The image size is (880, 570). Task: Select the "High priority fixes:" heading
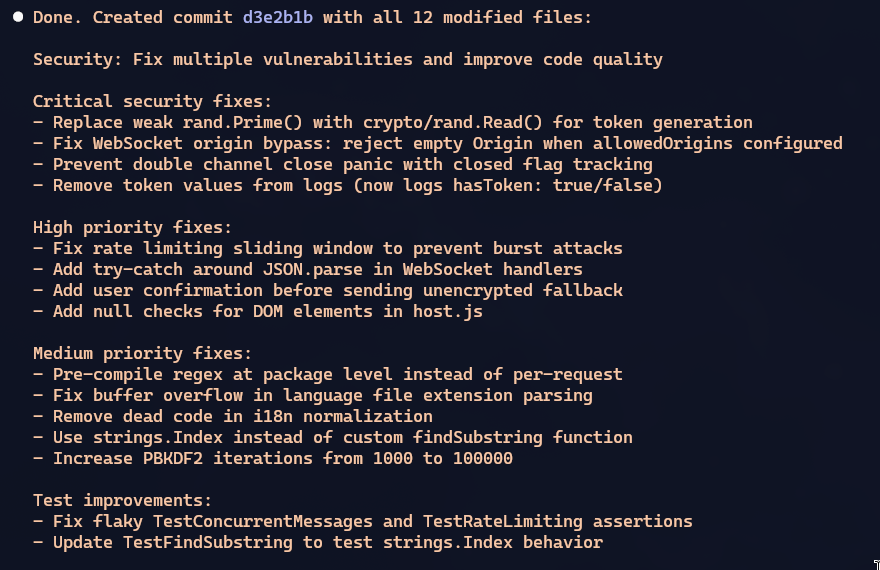point(132,227)
